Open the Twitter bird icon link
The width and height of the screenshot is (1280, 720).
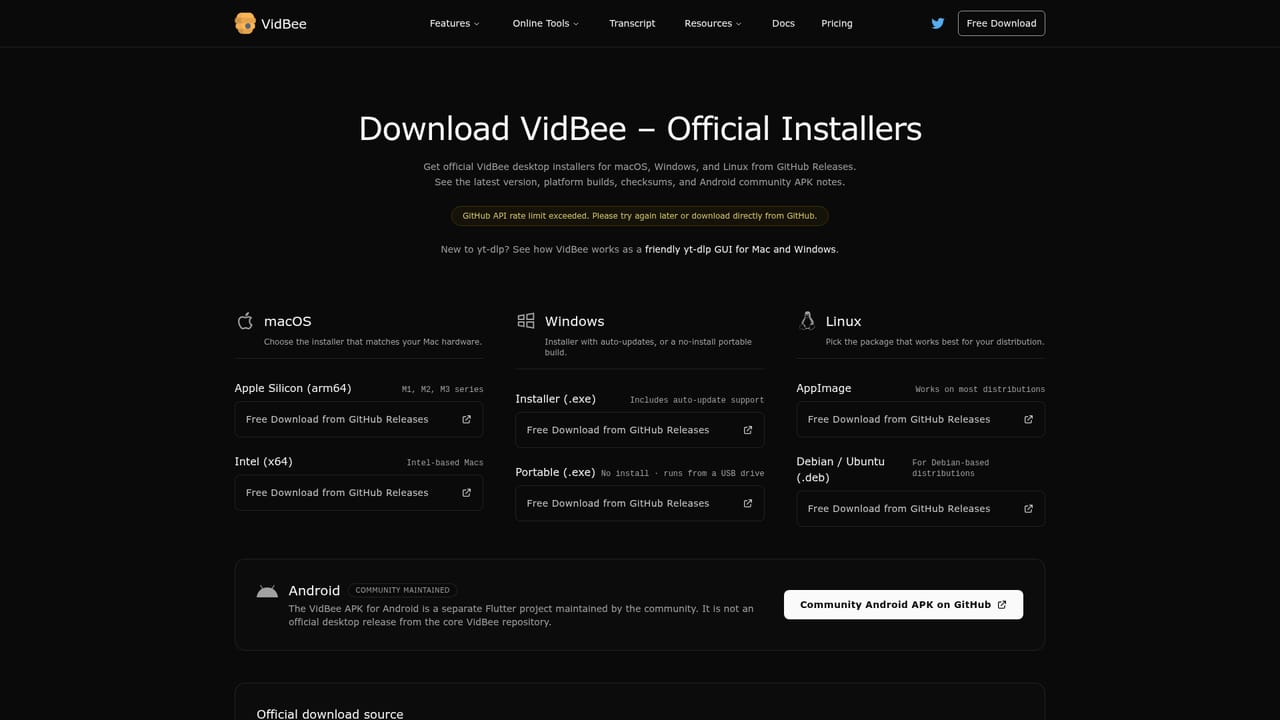[937, 23]
